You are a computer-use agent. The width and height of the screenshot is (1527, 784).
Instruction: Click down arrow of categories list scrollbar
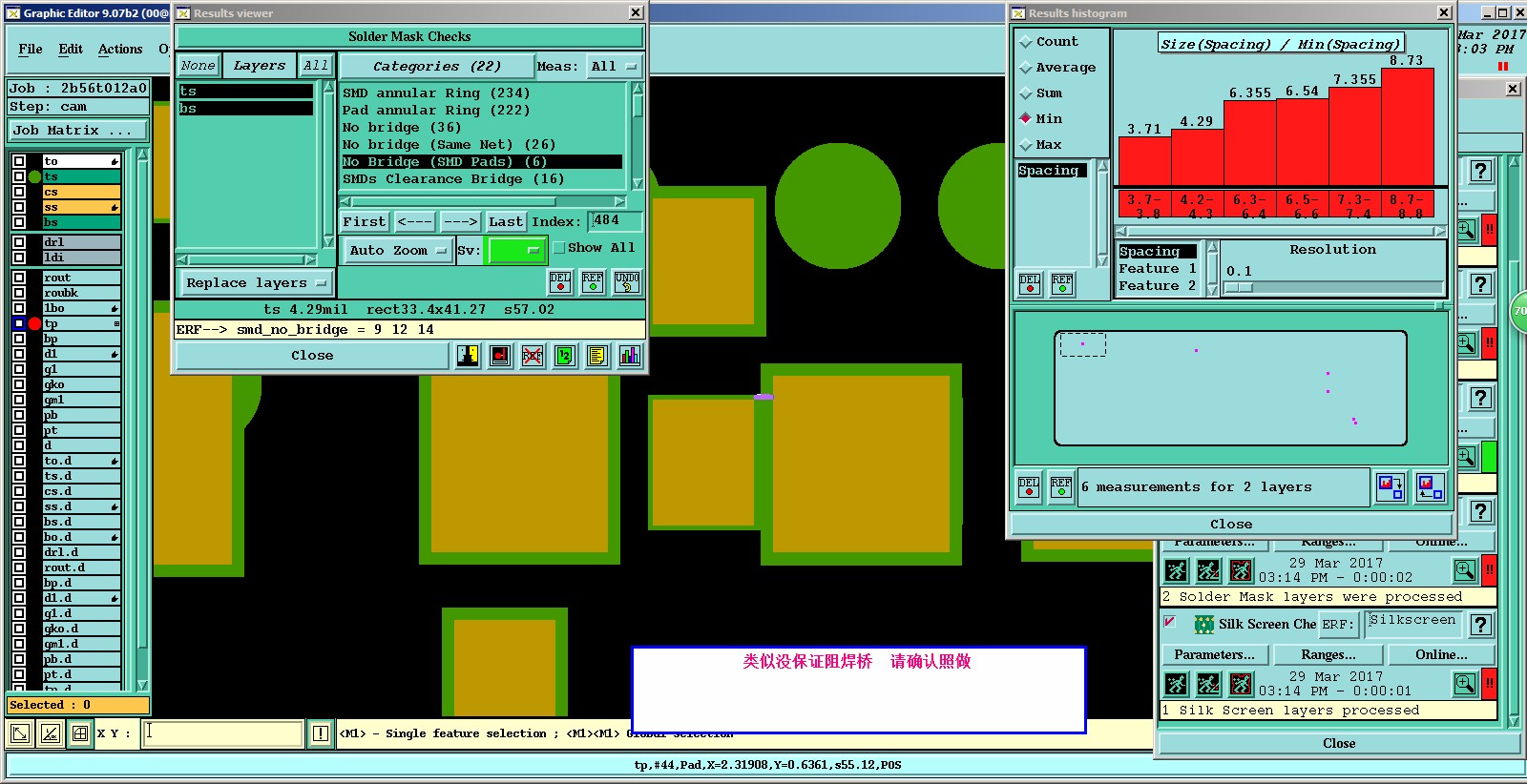(638, 183)
